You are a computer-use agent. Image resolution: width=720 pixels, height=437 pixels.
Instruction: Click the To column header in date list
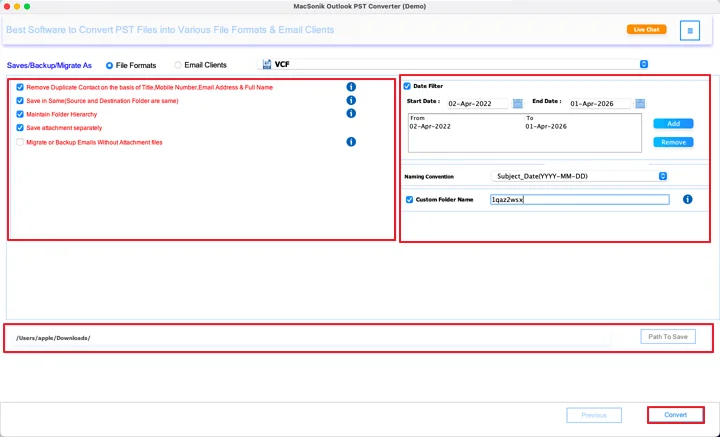click(x=529, y=118)
